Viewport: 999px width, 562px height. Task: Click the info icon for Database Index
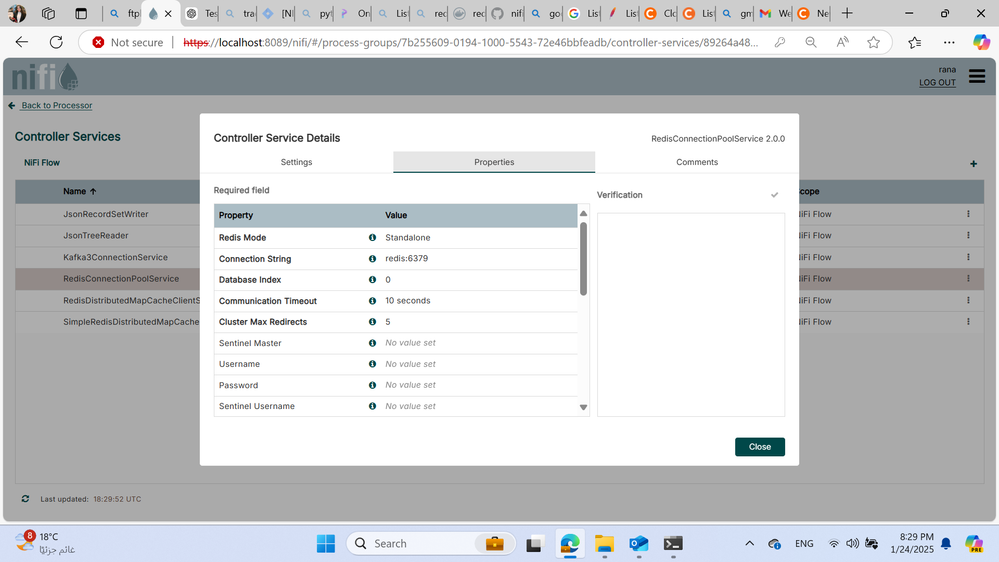pyautogui.click(x=372, y=280)
